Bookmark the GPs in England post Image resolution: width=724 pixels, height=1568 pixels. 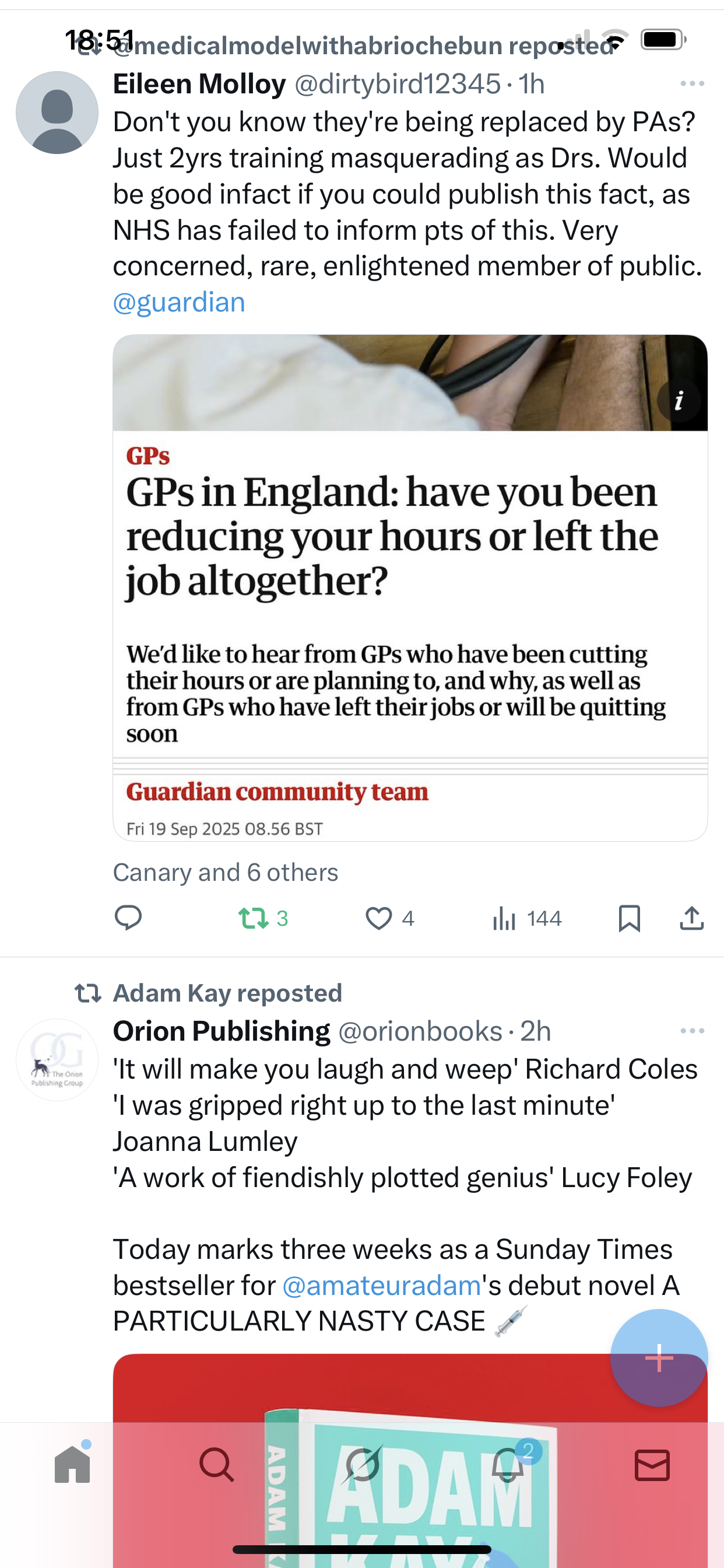pos(629,918)
